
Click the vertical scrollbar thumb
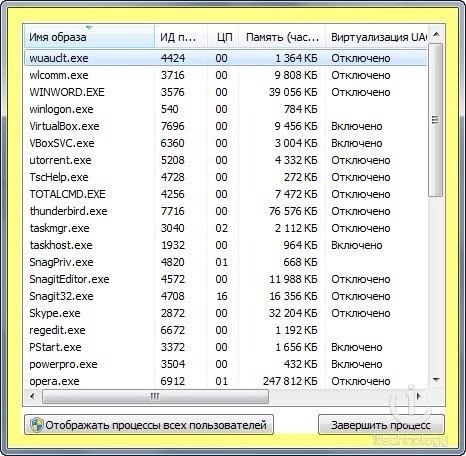pyautogui.click(x=436, y=120)
